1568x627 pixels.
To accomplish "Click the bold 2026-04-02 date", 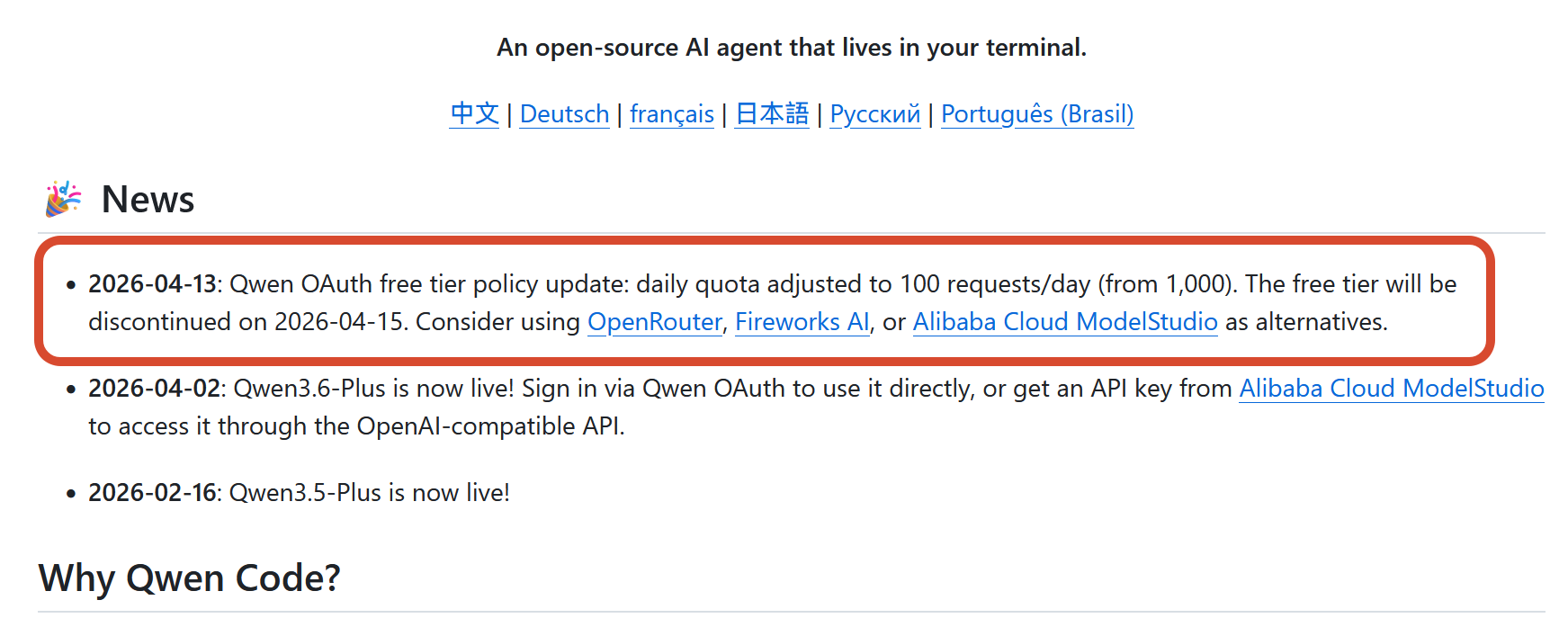I will [x=154, y=389].
